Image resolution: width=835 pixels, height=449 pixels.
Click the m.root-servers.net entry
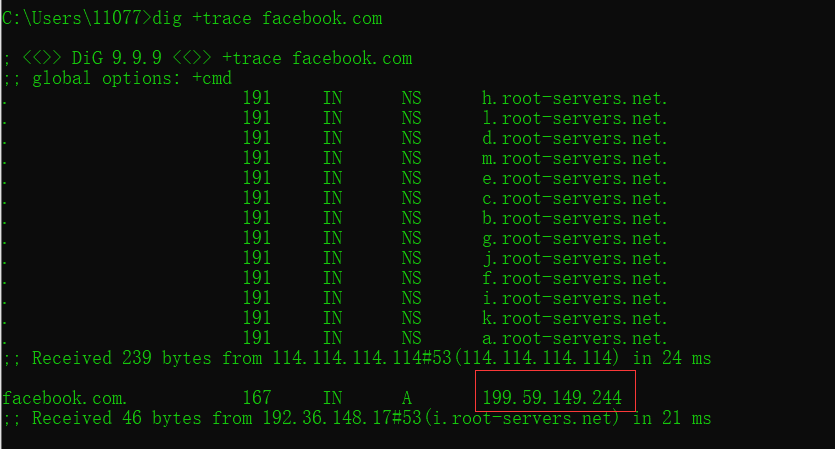(x=574, y=158)
